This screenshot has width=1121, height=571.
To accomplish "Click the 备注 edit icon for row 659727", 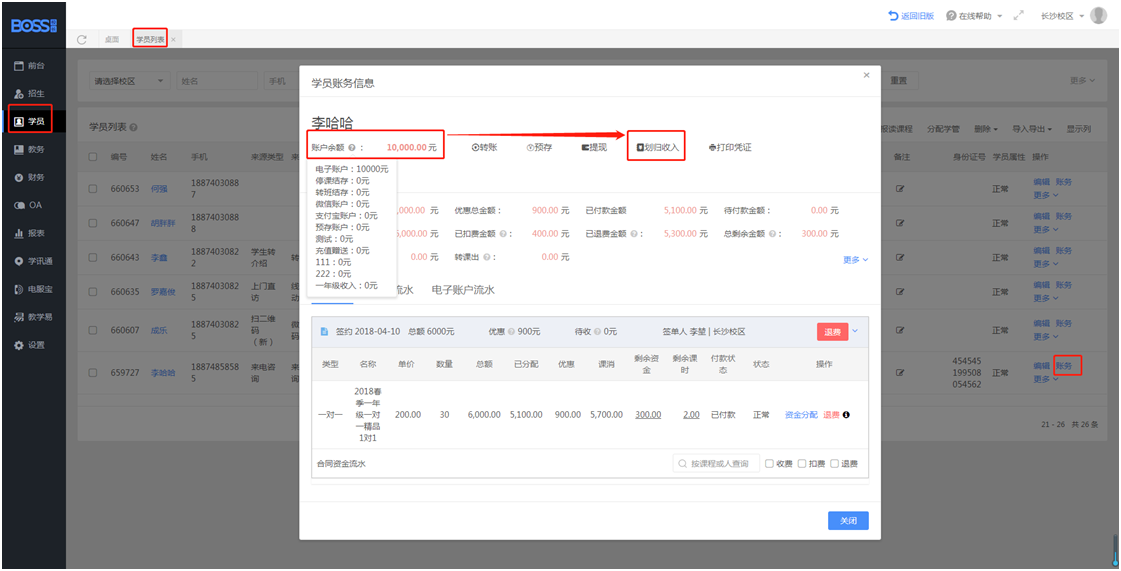I will 900,372.
